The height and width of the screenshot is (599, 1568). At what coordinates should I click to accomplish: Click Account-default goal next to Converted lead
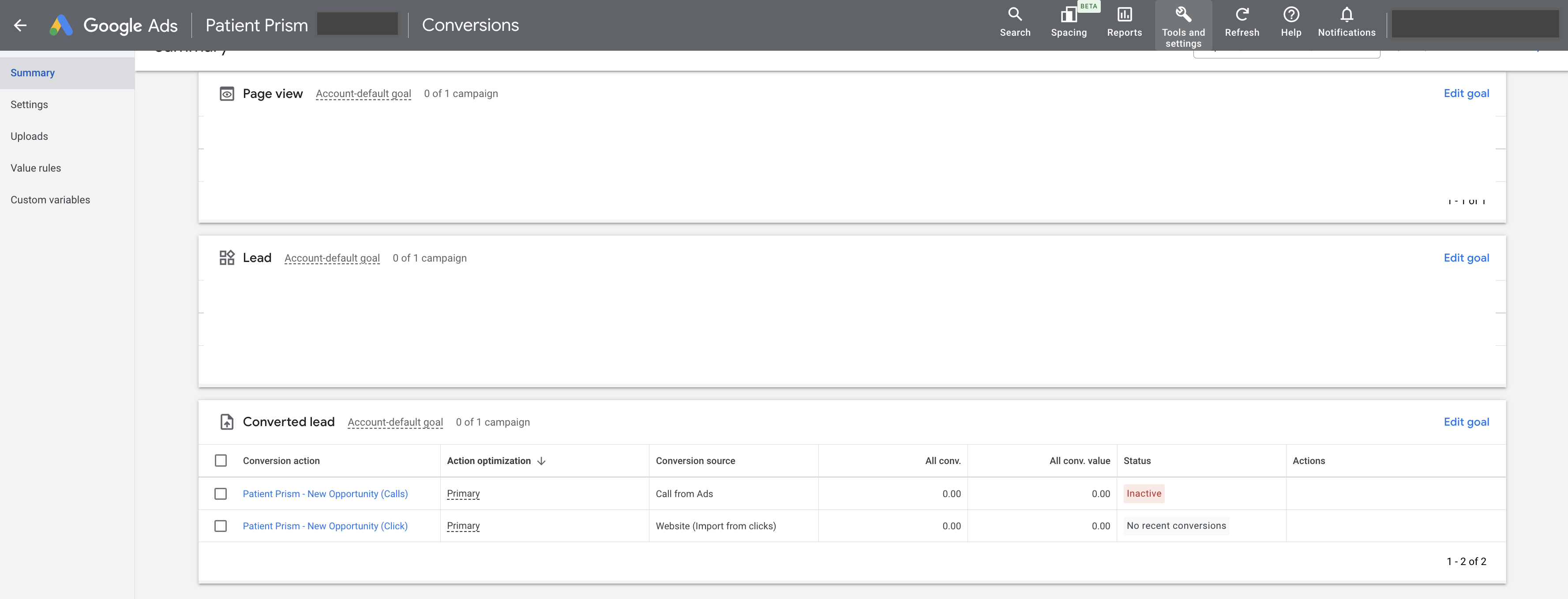395,423
